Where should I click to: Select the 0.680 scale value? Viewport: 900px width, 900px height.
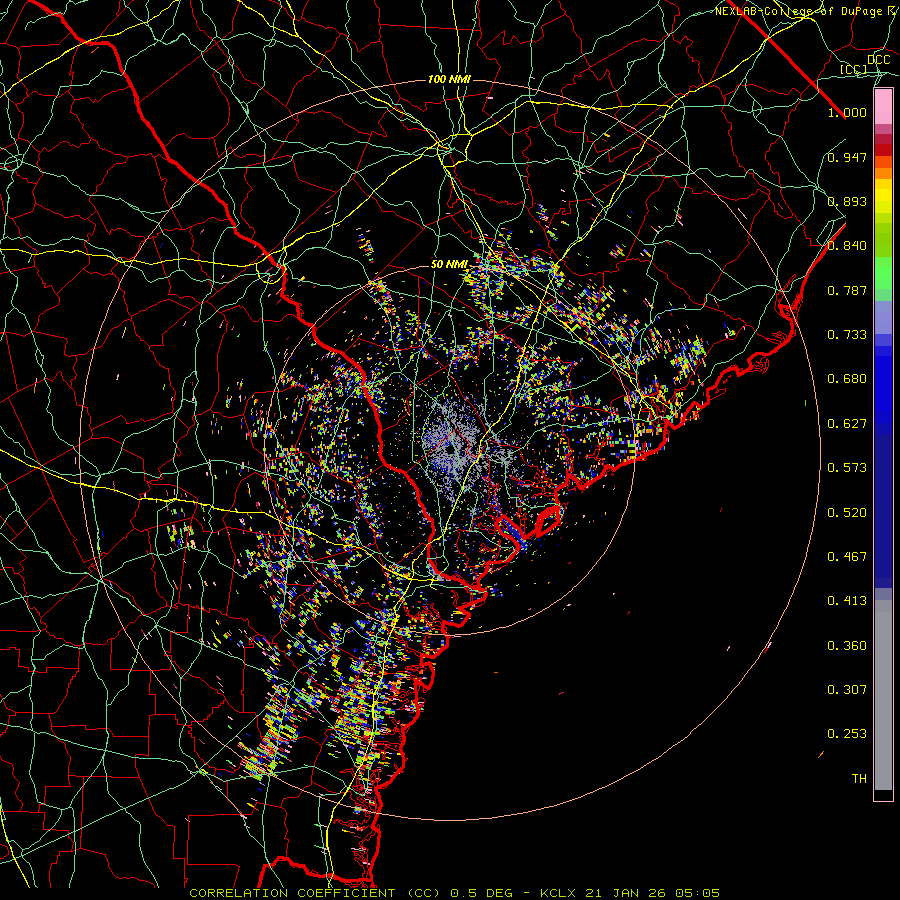pyautogui.click(x=847, y=379)
